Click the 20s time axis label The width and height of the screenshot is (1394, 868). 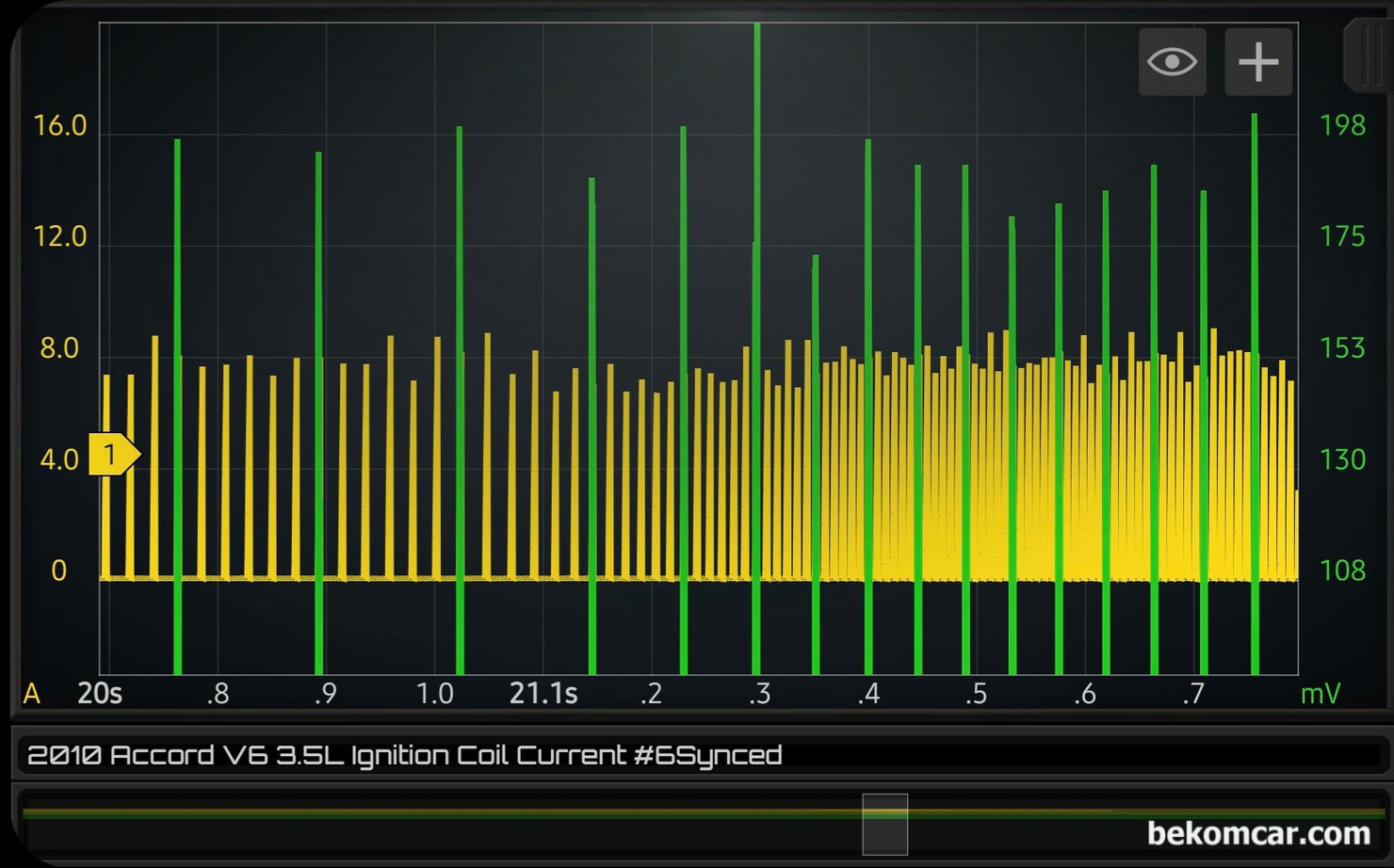click(99, 694)
